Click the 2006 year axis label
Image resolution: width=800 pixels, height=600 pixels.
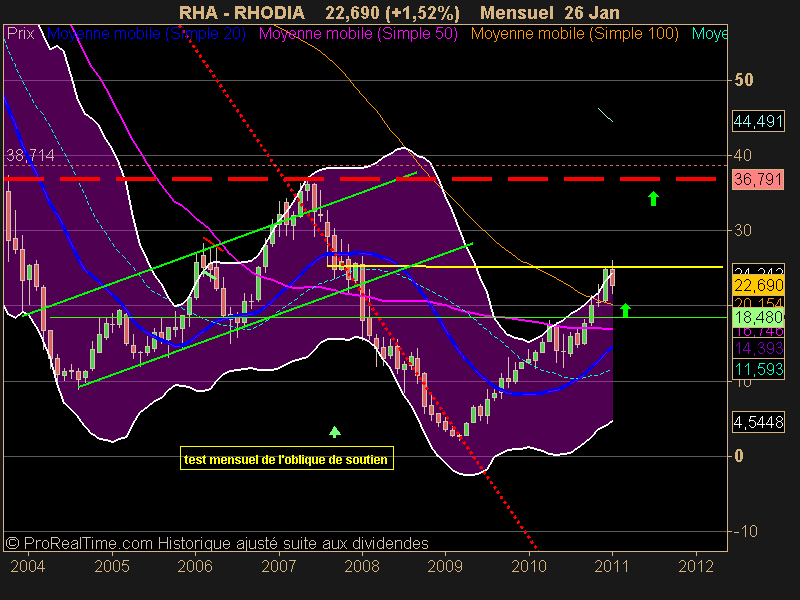click(x=195, y=566)
